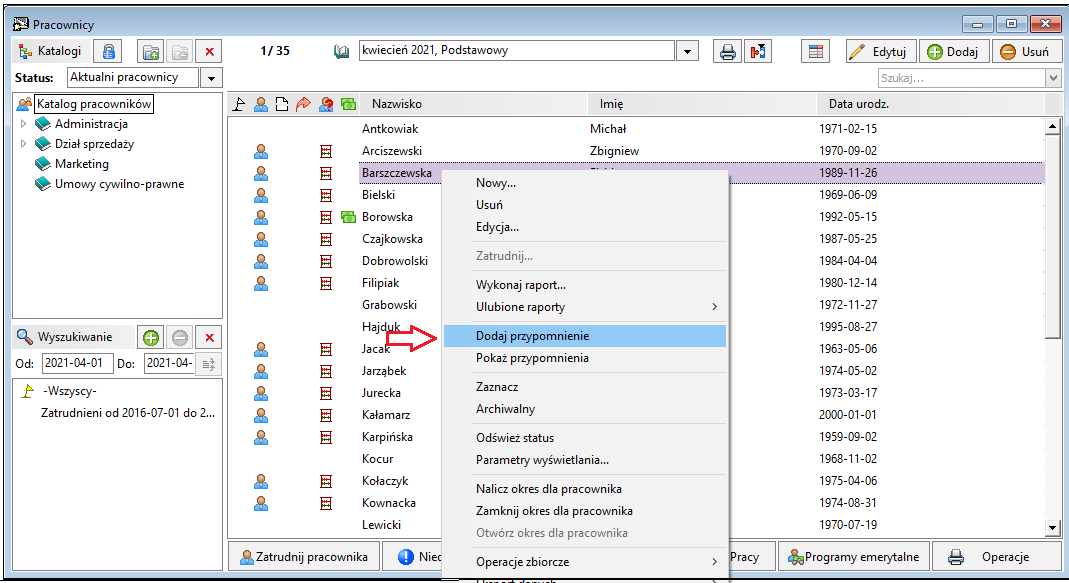Expand the Administracja tree node
The width and height of the screenshot is (1069, 583).
click(23, 124)
